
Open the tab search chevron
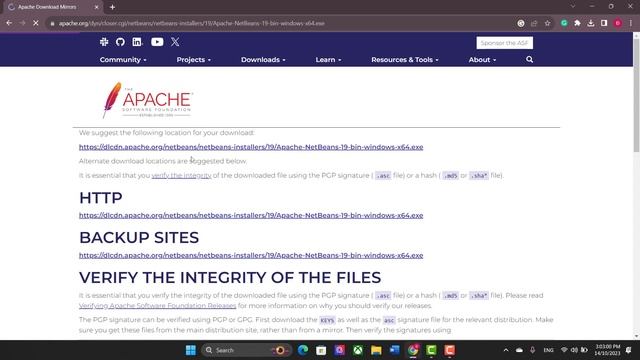(573, 7)
